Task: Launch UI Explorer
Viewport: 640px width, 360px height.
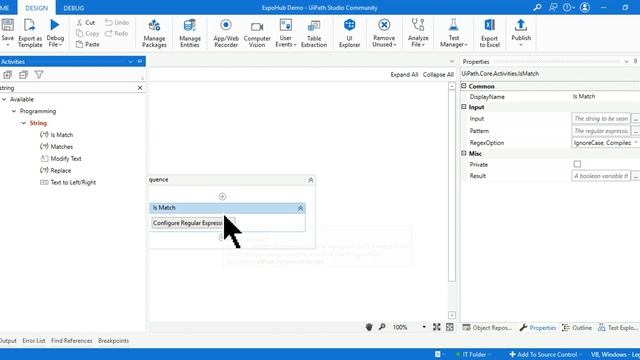Action: tap(349, 33)
